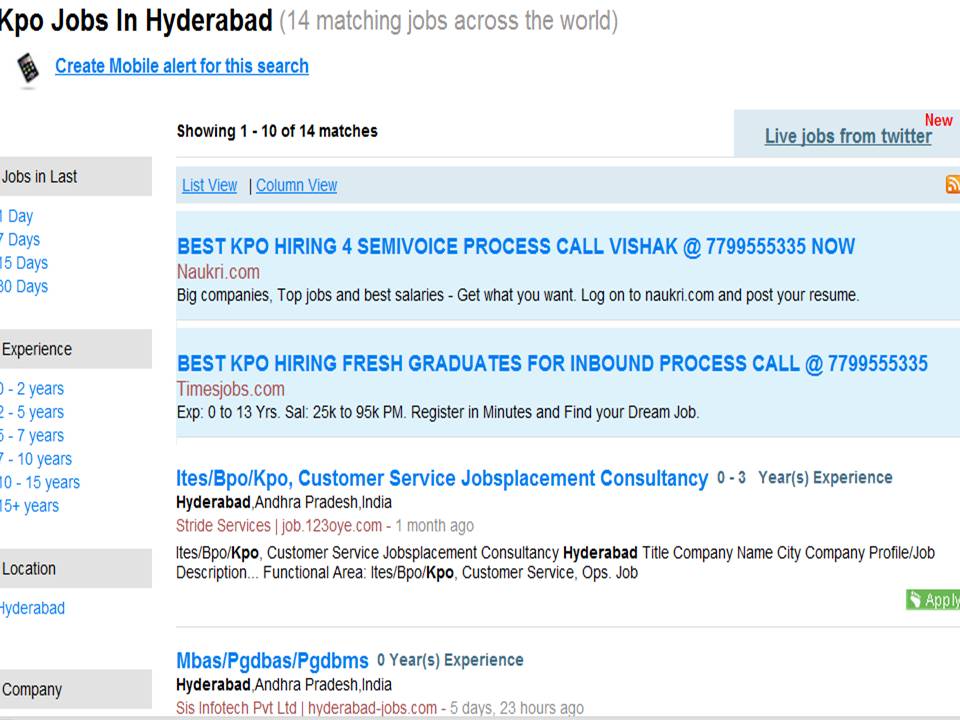960x720 pixels.
Task: Visit Naukri.com sponsor link
Action: (218, 271)
